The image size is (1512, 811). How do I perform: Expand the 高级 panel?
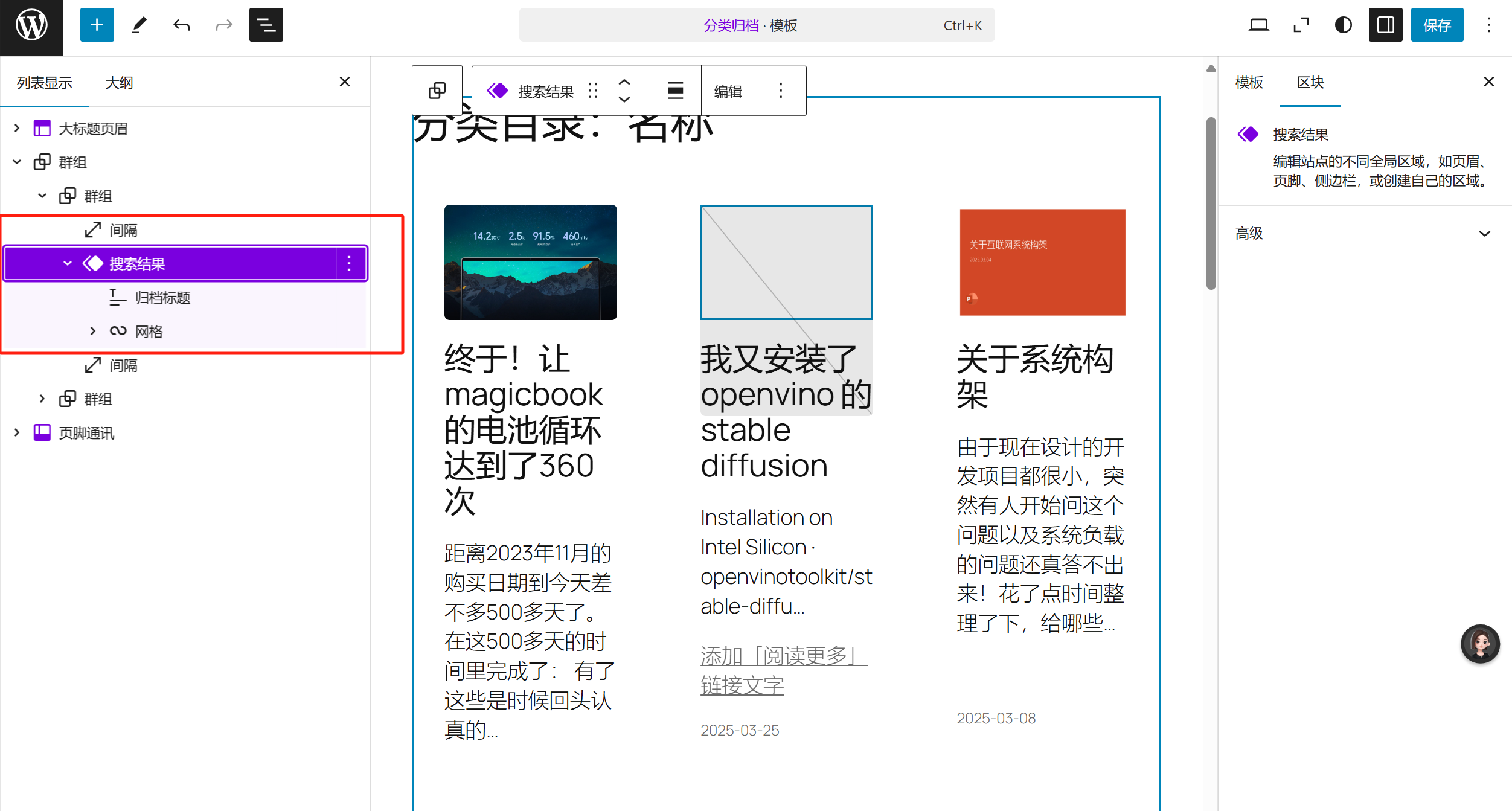click(1365, 233)
